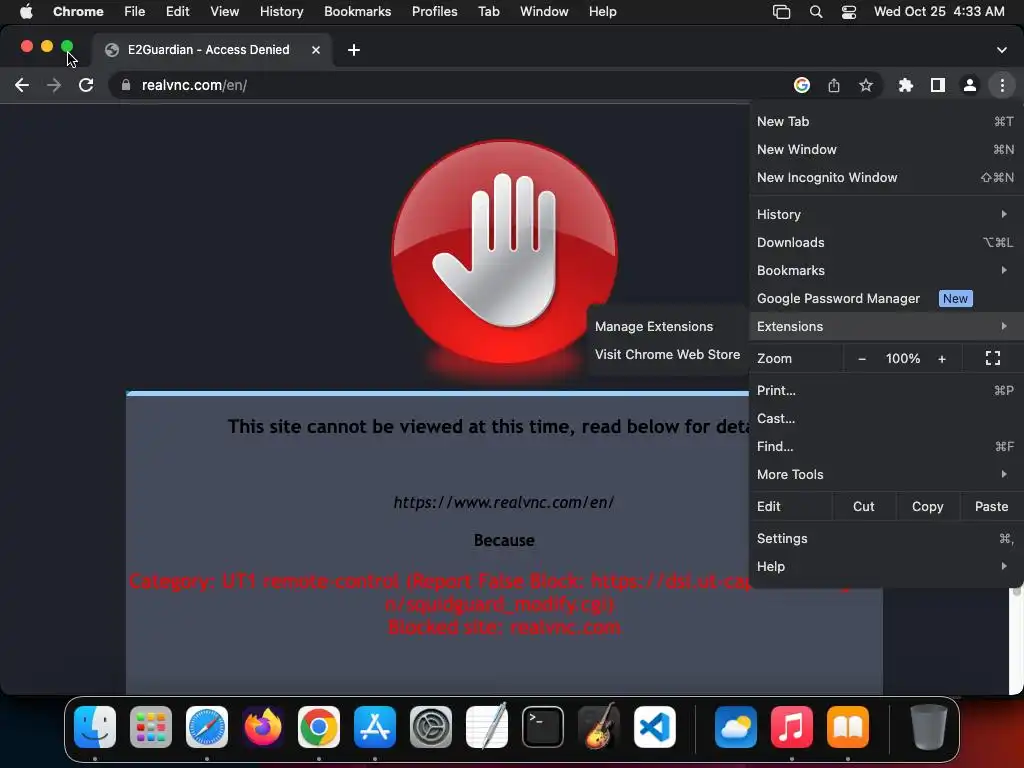This screenshot has height=768, width=1024.
Task: Expand the History submenu
Action: 885,214
